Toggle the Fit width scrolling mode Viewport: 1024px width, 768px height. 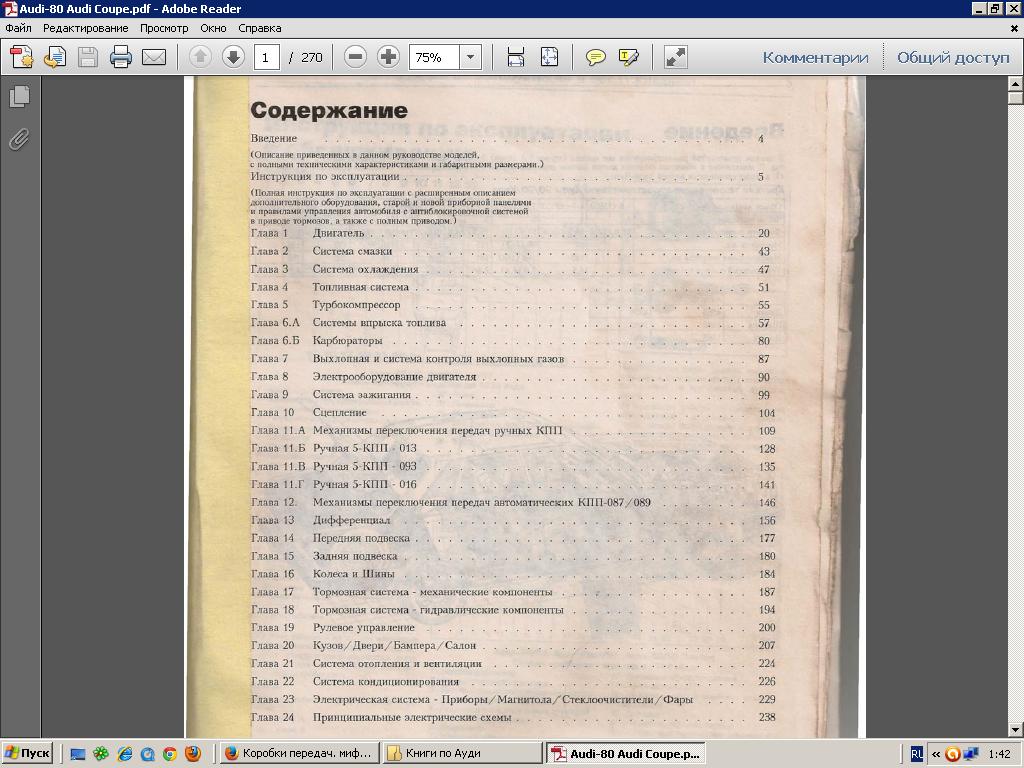click(x=516, y=57)
